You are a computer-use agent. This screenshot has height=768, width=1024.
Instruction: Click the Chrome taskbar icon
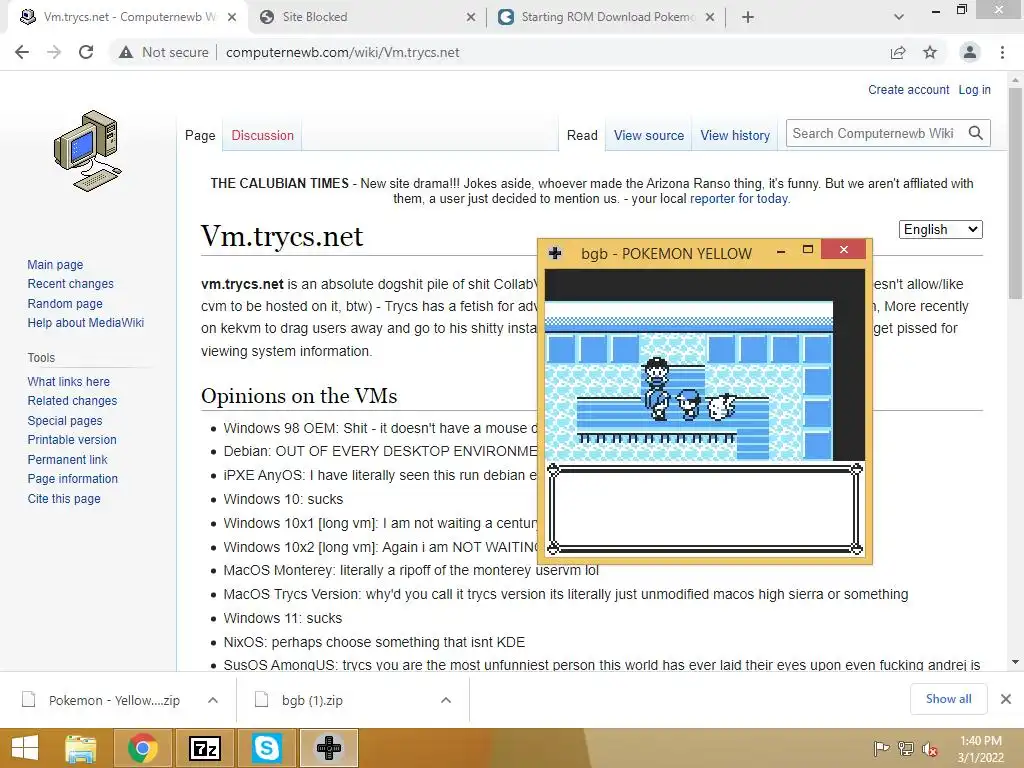142,748
